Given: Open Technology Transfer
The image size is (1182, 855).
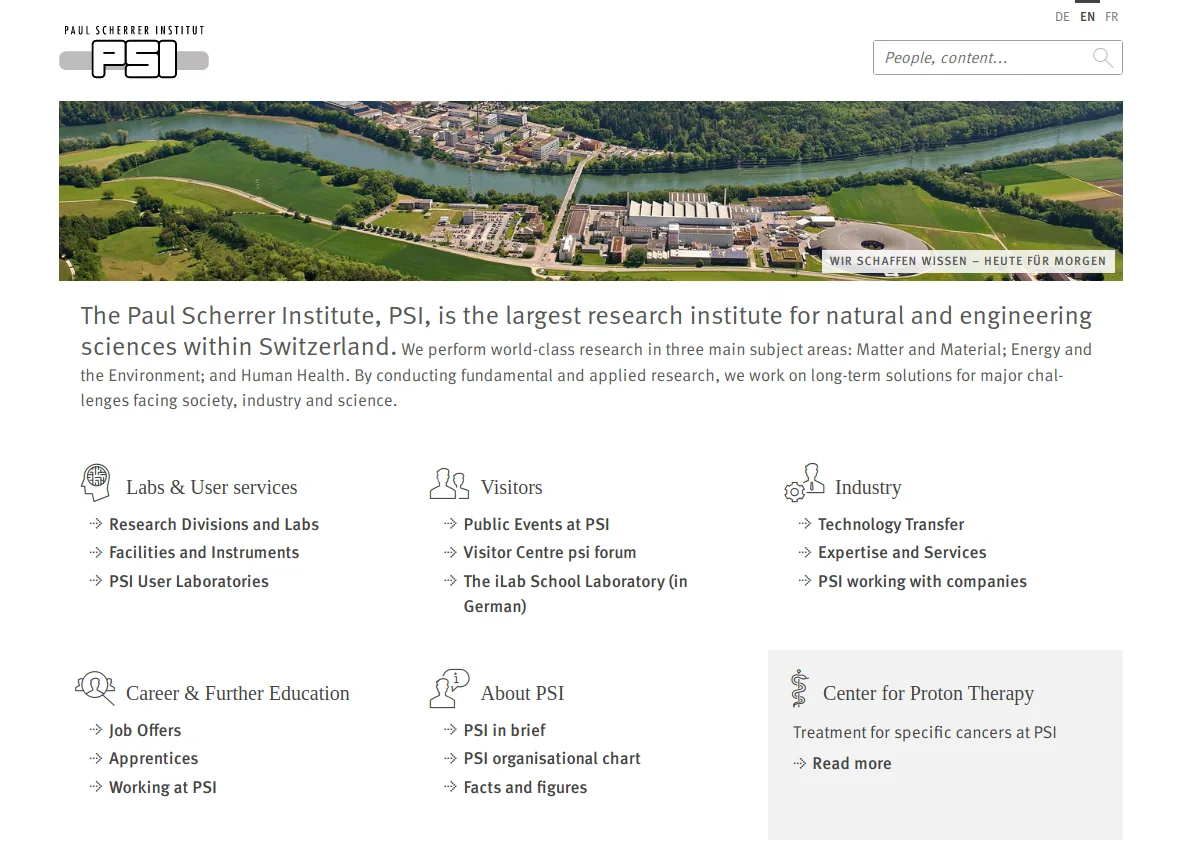Looking at the screenshot, I should pos(891,524).
